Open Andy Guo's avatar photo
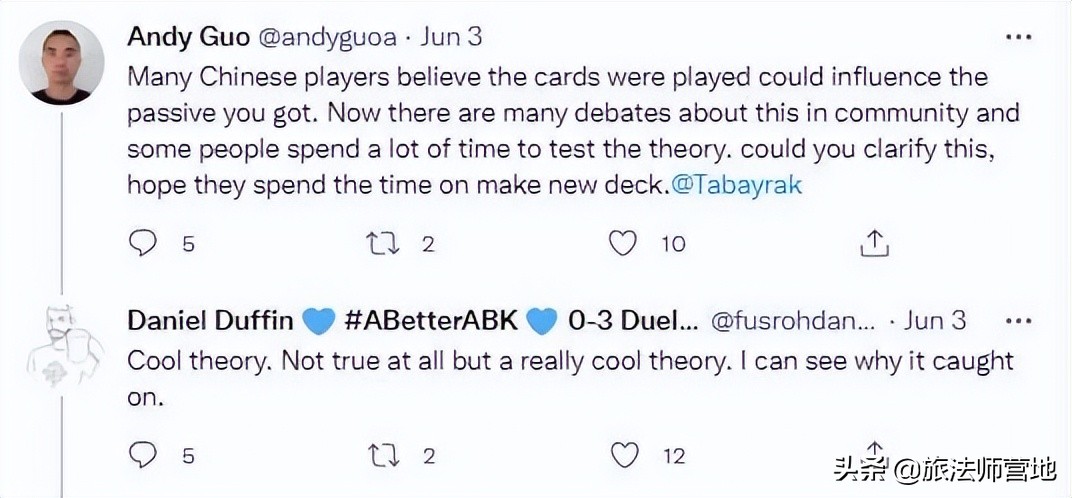The height and width of the screenshot is (498, 1072). pyautogui.click(x=61, y=62)
